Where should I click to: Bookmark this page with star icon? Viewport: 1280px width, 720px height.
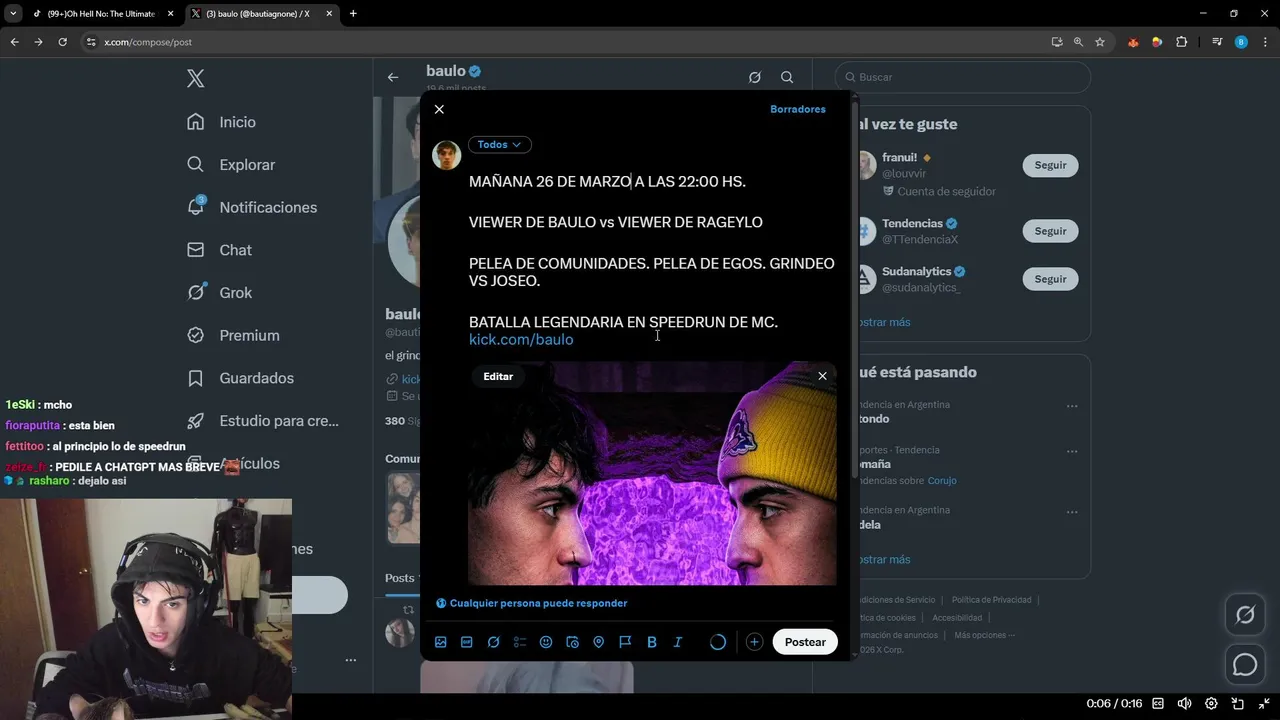(x=1100, y=42)
